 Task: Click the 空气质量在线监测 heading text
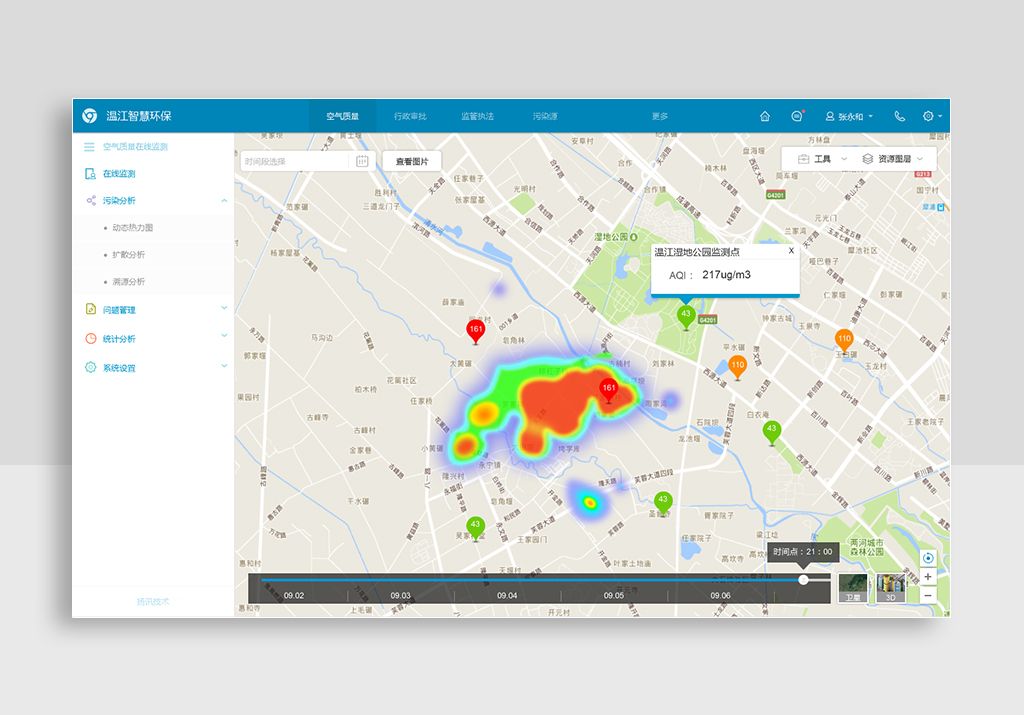135,147
